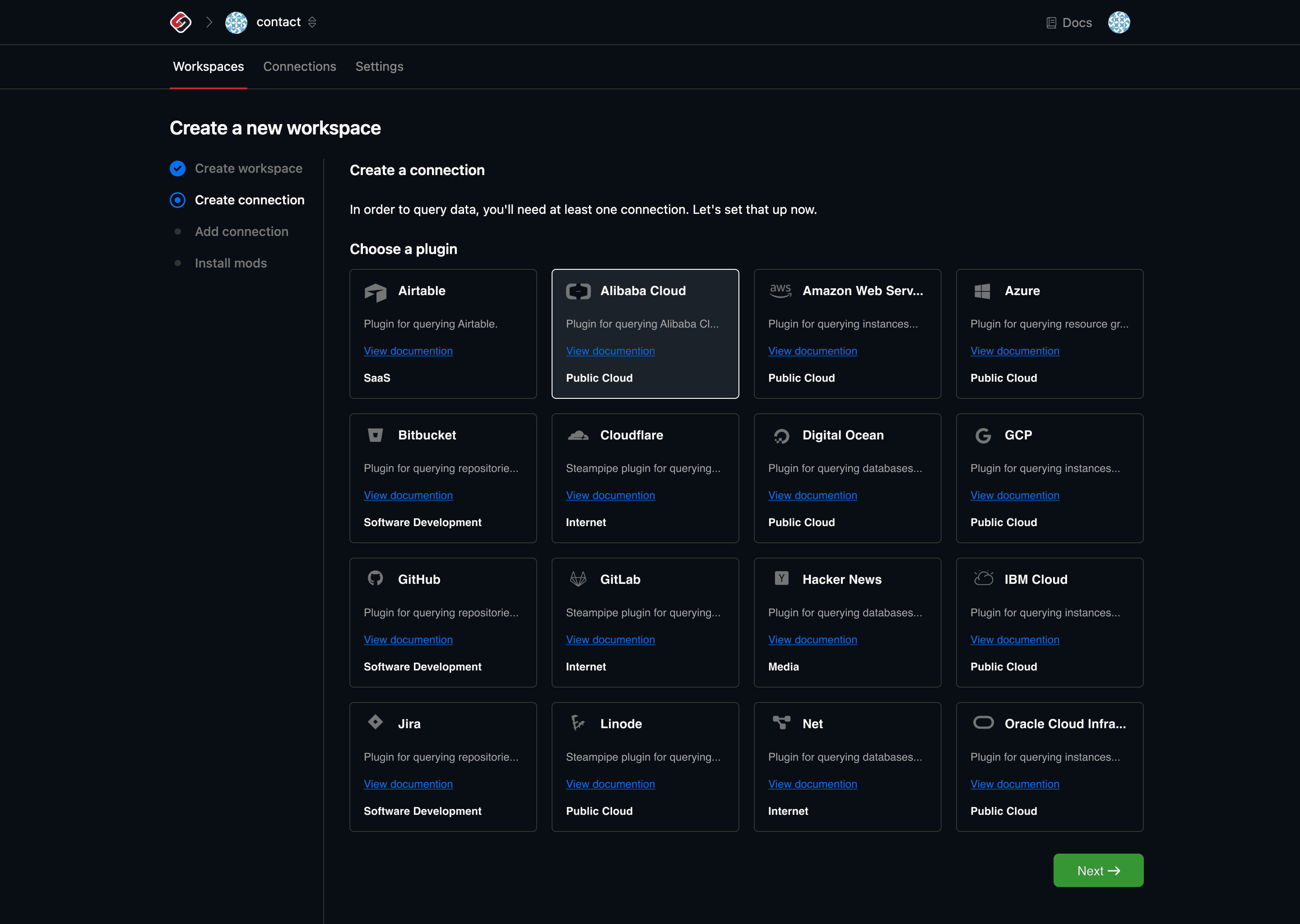This screenshot has width=1300, height=924.
Task: Open Cloudflare View documention link
Action: click(610, 495)
